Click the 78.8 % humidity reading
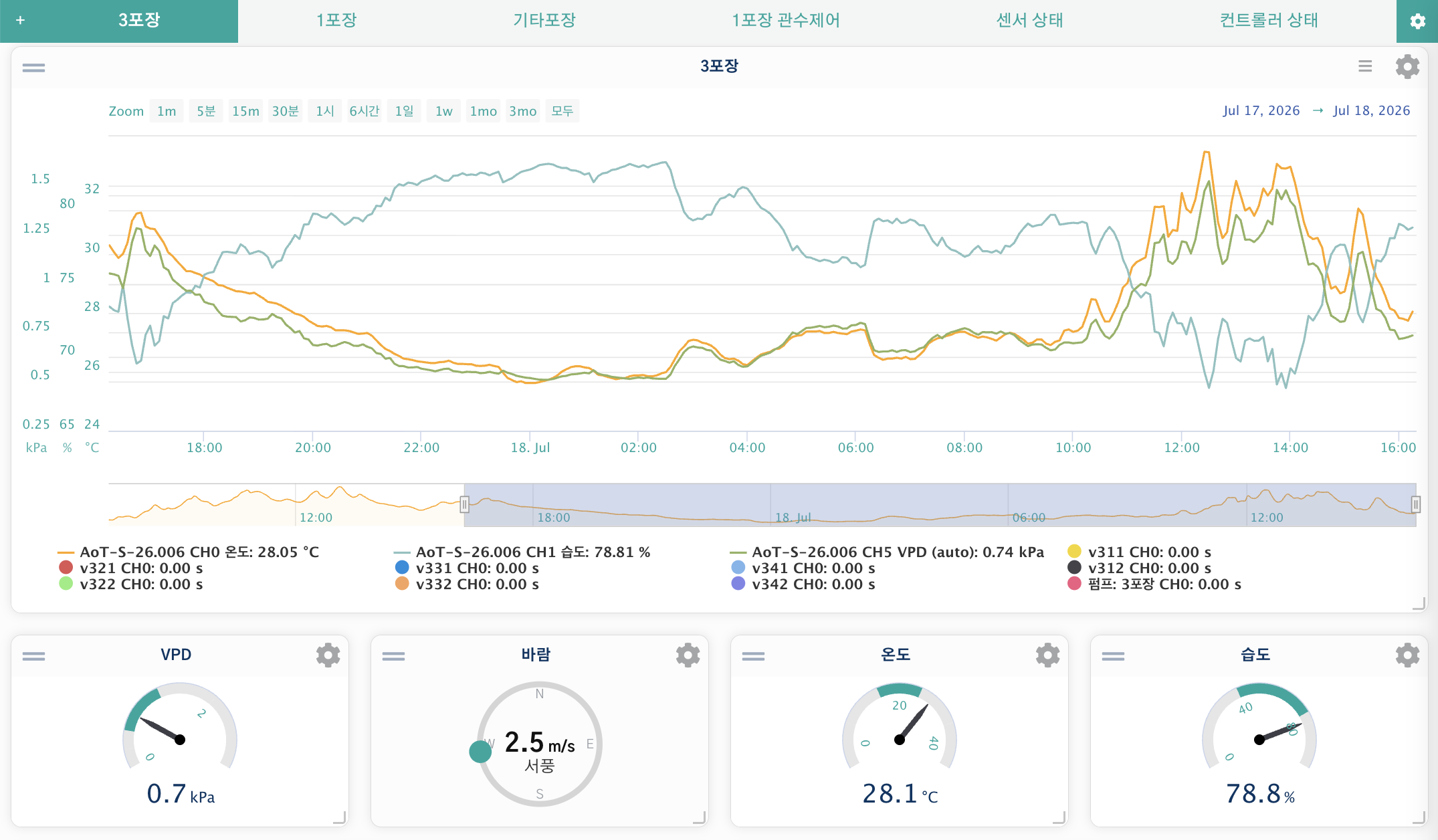Viewport: 1438px width, 840px height. [x=1260, y=794]
